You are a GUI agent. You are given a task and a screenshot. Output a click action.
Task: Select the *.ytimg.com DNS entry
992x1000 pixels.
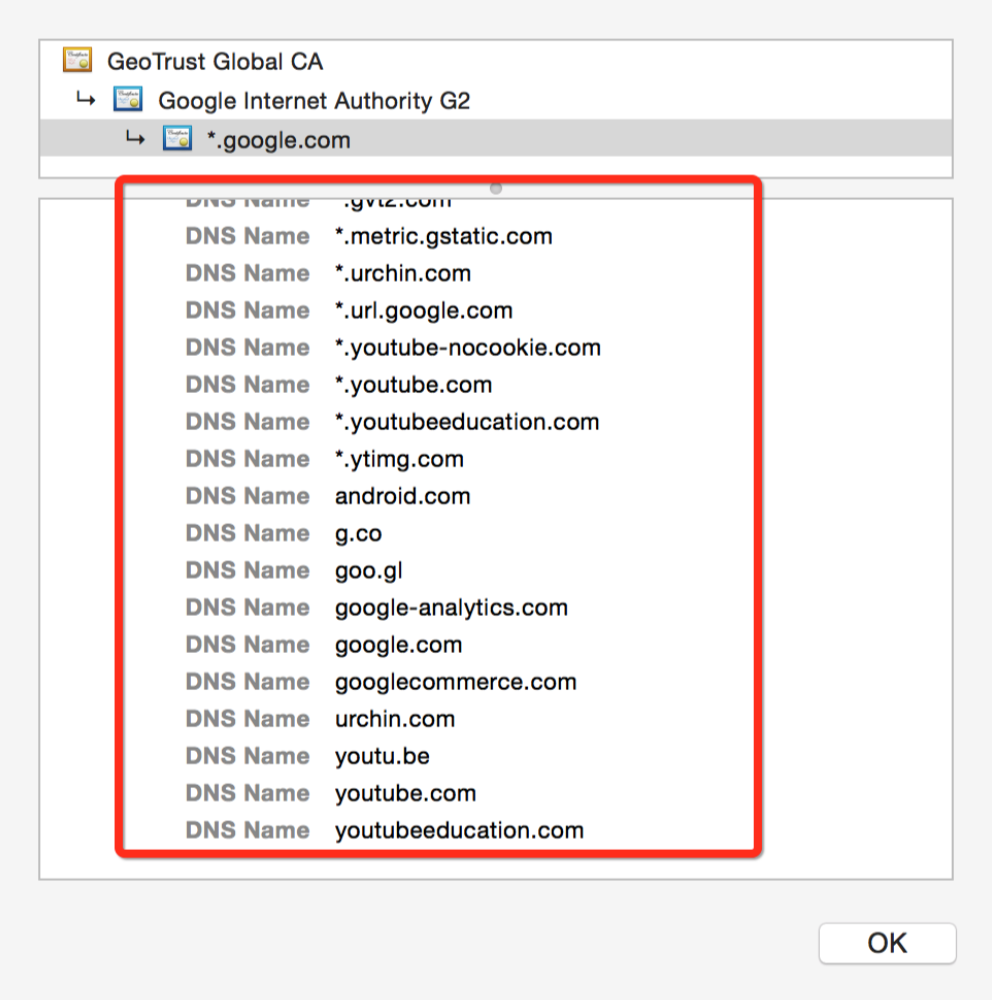(x=399, y=459)
